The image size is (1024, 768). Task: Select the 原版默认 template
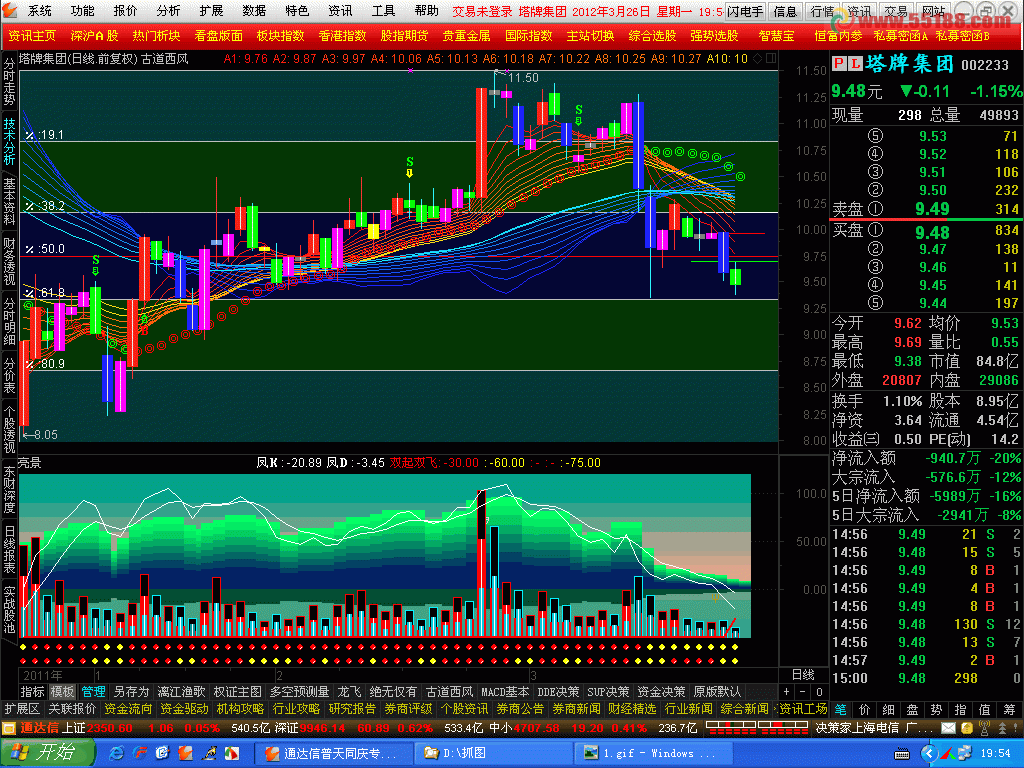(x=717, y=692)
